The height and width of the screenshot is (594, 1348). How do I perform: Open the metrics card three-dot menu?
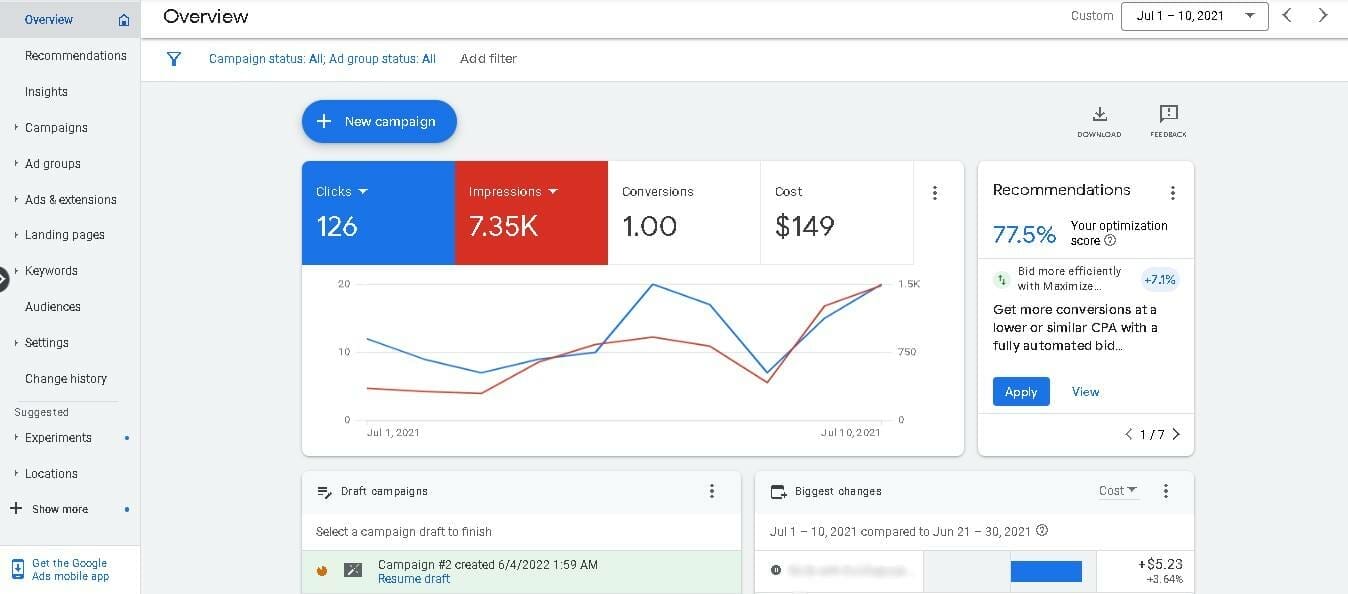(935, 192)
